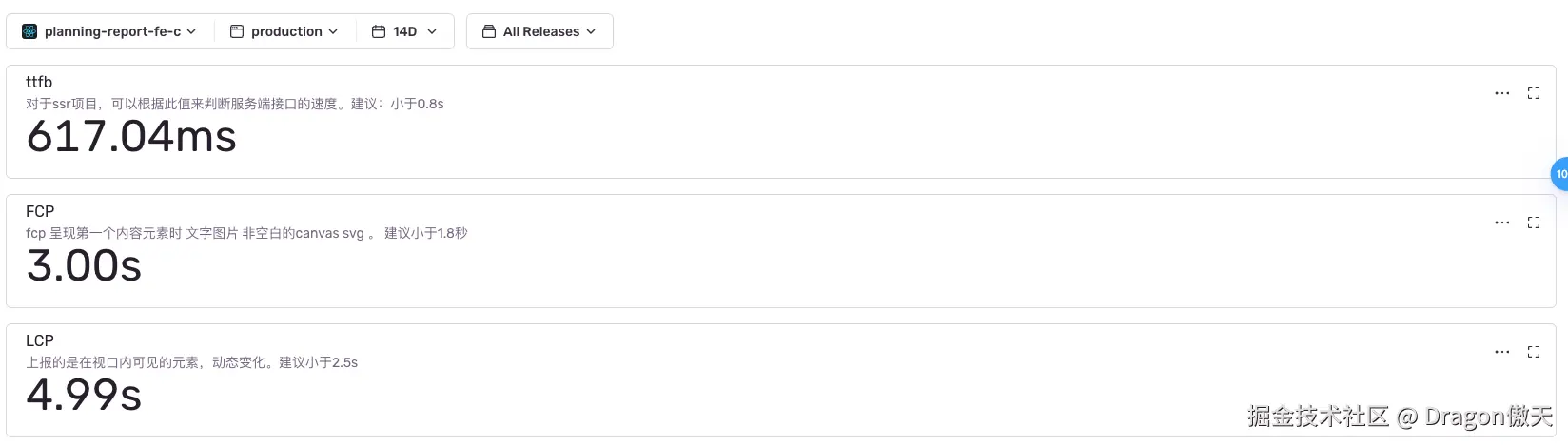
Task: Click the 4.99s LCP value
Action: (84, 395)
